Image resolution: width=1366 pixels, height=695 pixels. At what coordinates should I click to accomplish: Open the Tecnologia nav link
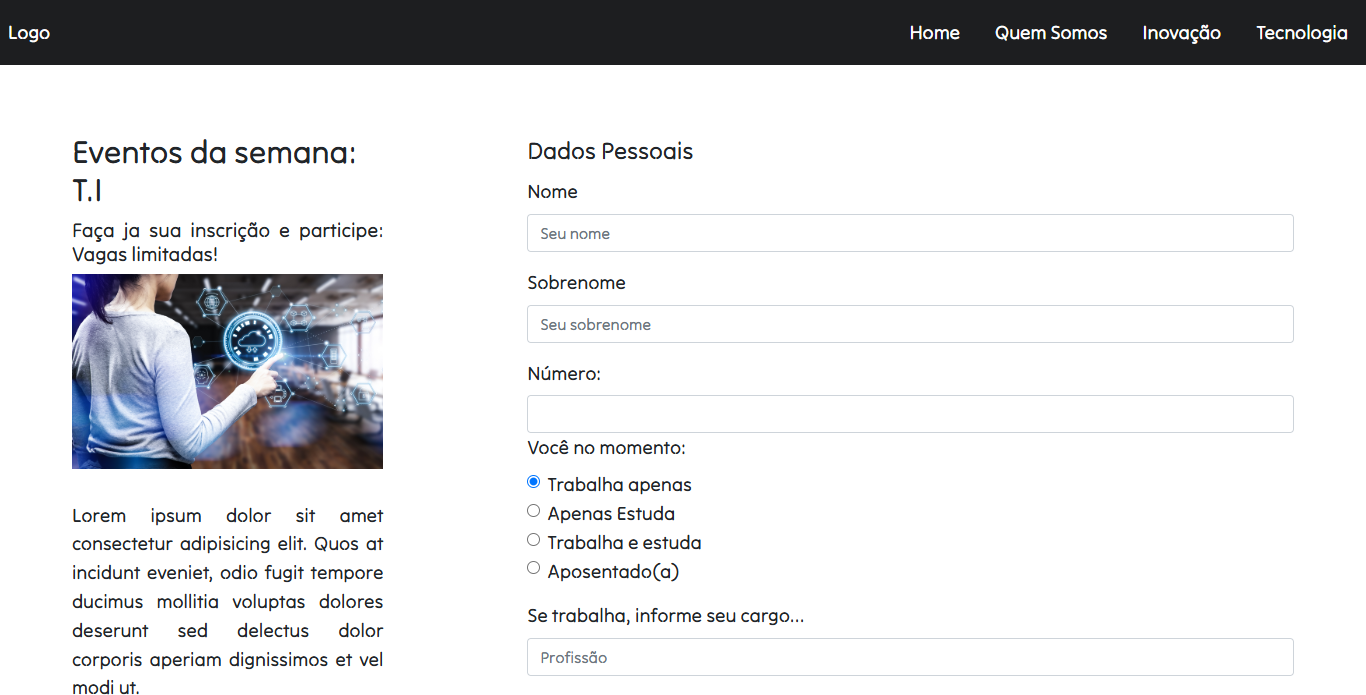[x=1302, y=33]
